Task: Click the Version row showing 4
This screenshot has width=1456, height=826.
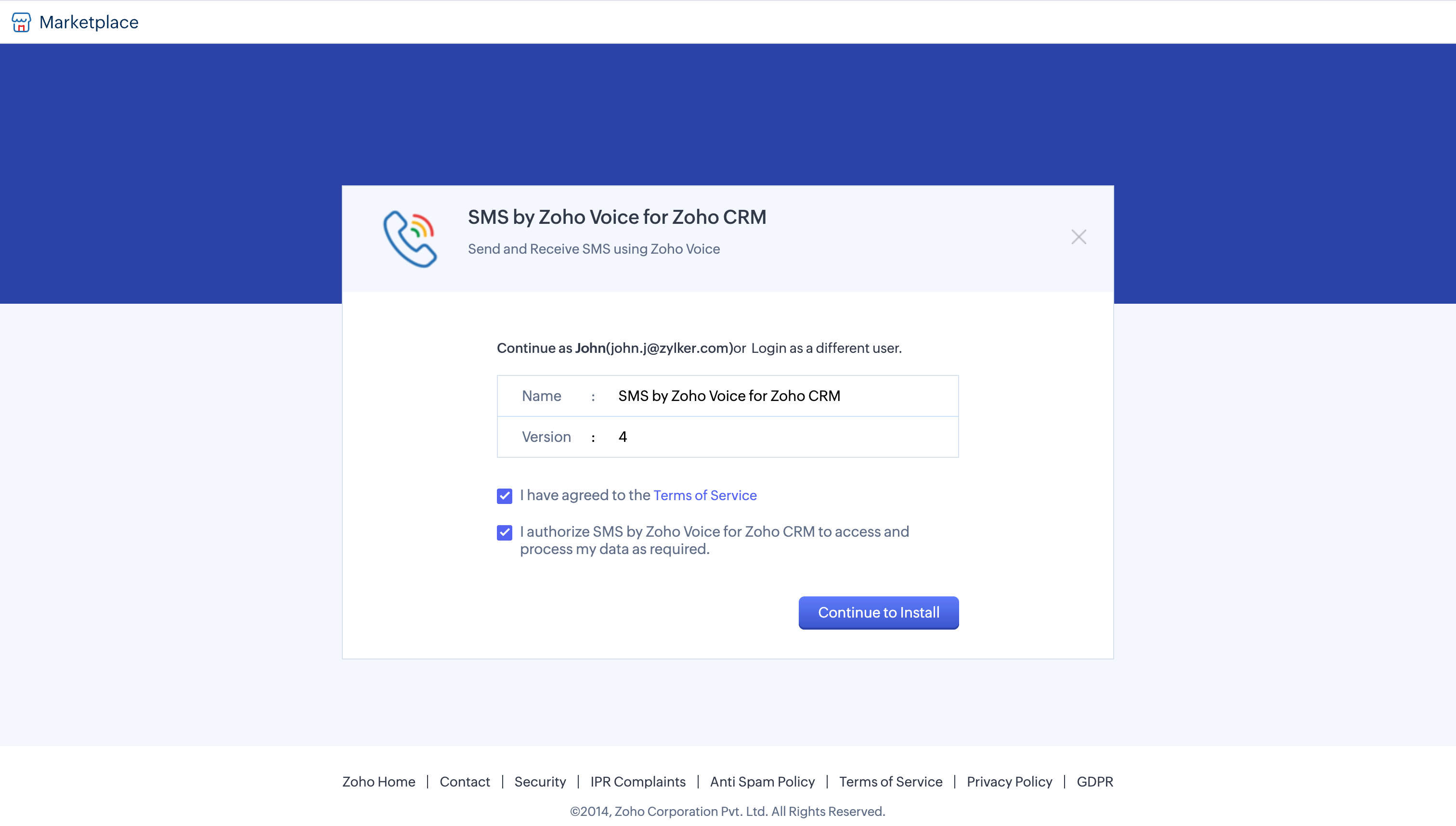Action: pyautogui.click(x=623, y=437)
